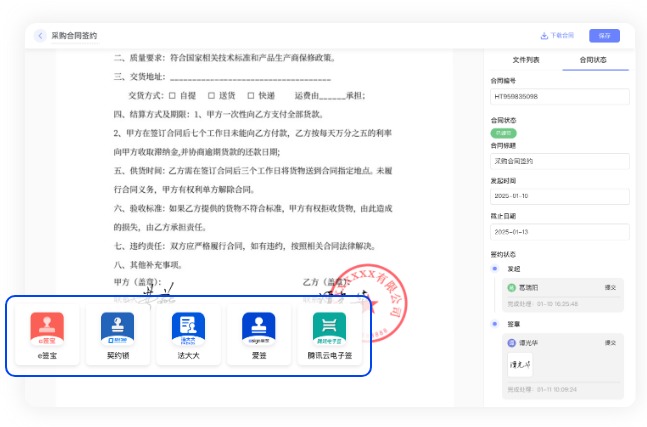Image resolution: width=647 pixels, height=427 pixels.
Task: Click the 七、违约责任 clause line
Action: (245, 246)
